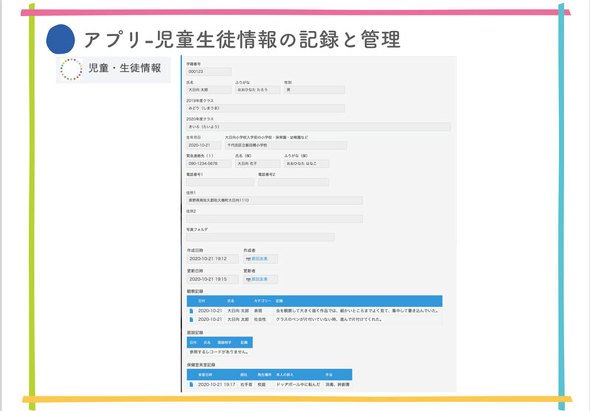Click creation datetime 2020-10-21 19:12 field
Viewport: 590px width, 411px height.
tap(213, 259)
